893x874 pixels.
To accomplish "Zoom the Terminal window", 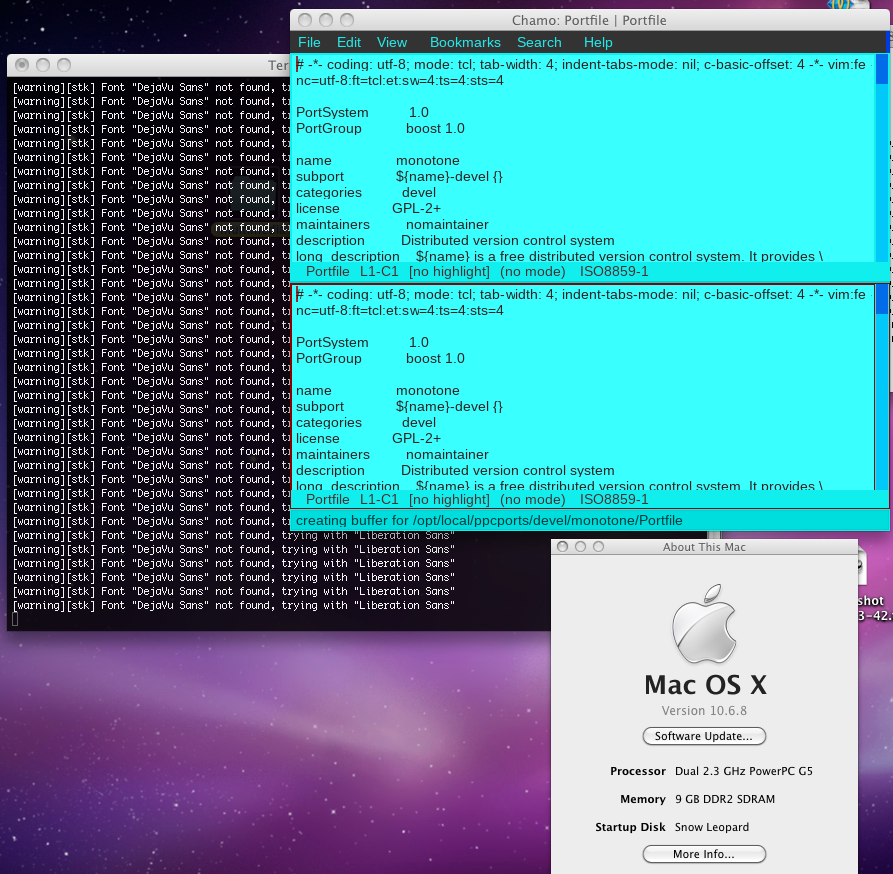I will [64, 65].
